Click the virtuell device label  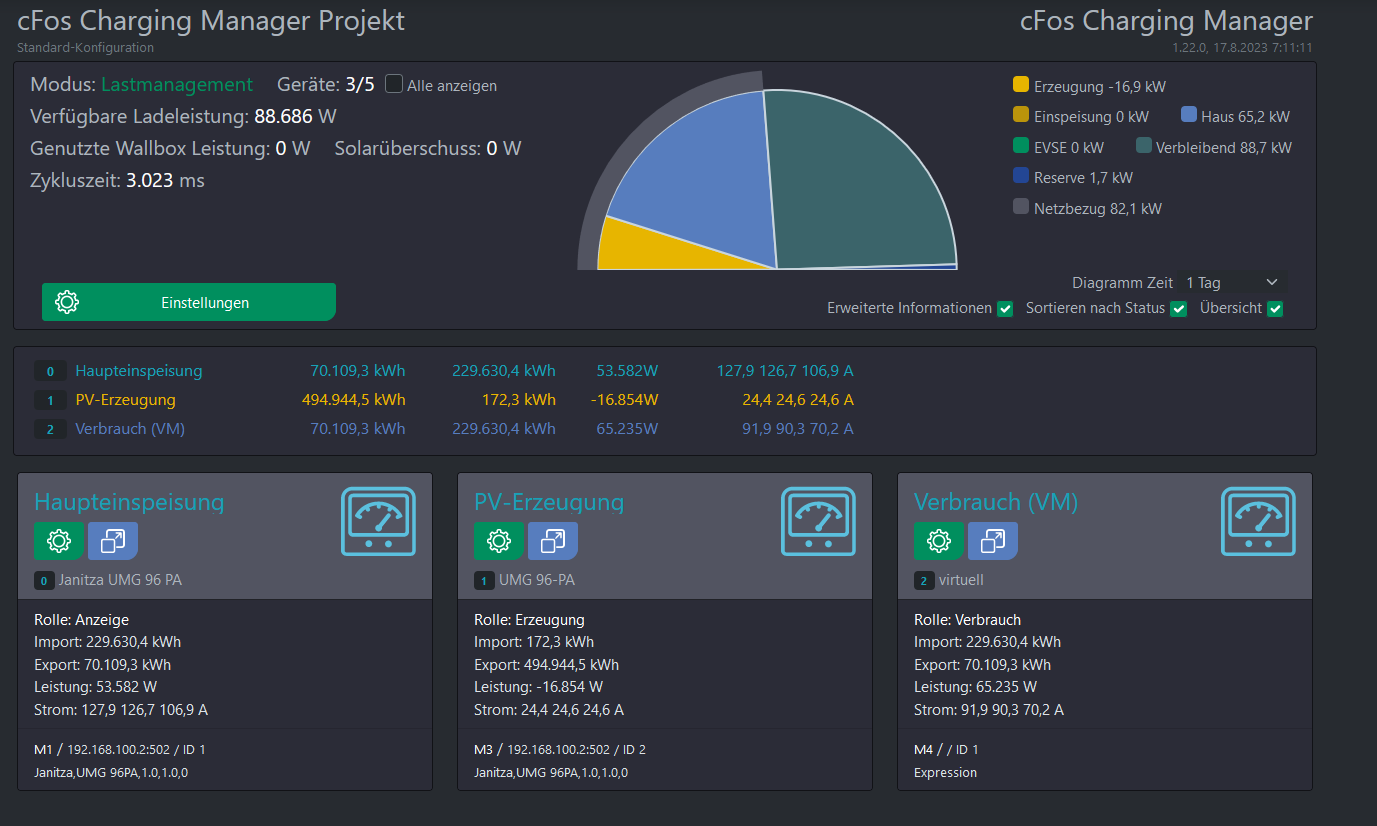pos(963,580)
